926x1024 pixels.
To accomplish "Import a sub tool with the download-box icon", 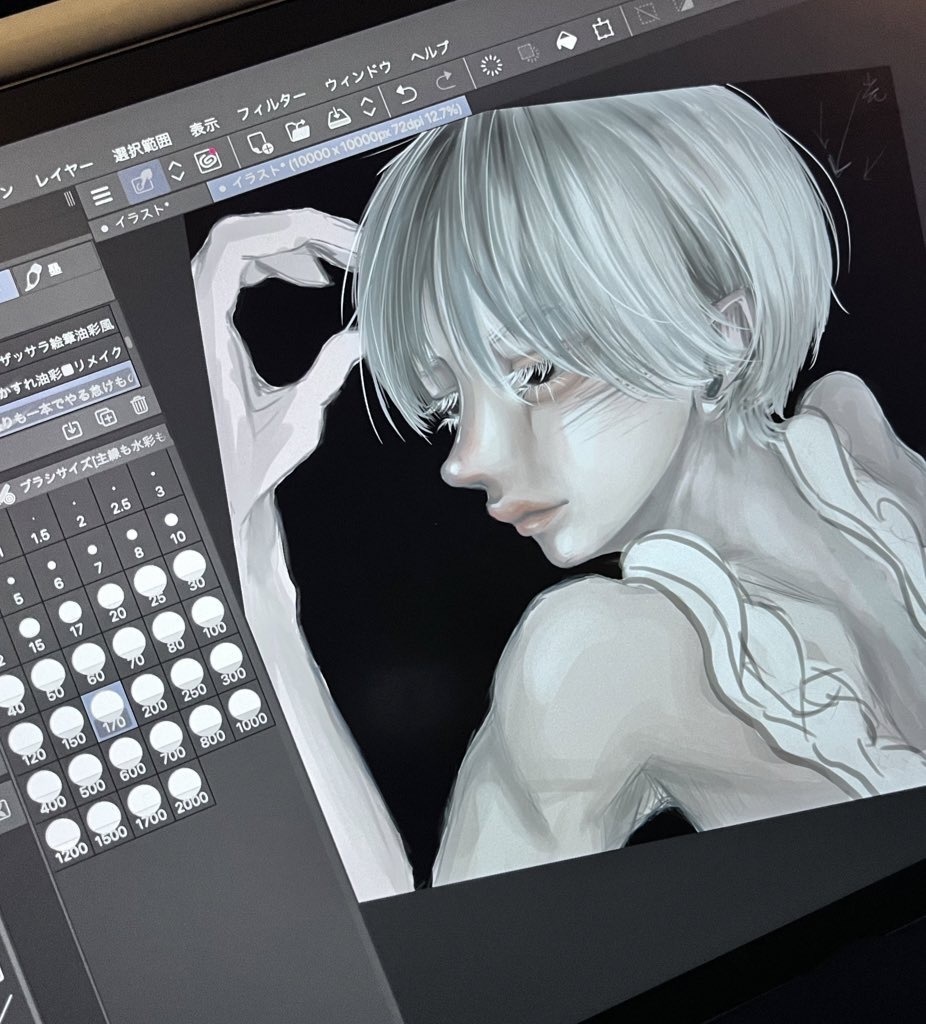I will [x=72, y=430].
